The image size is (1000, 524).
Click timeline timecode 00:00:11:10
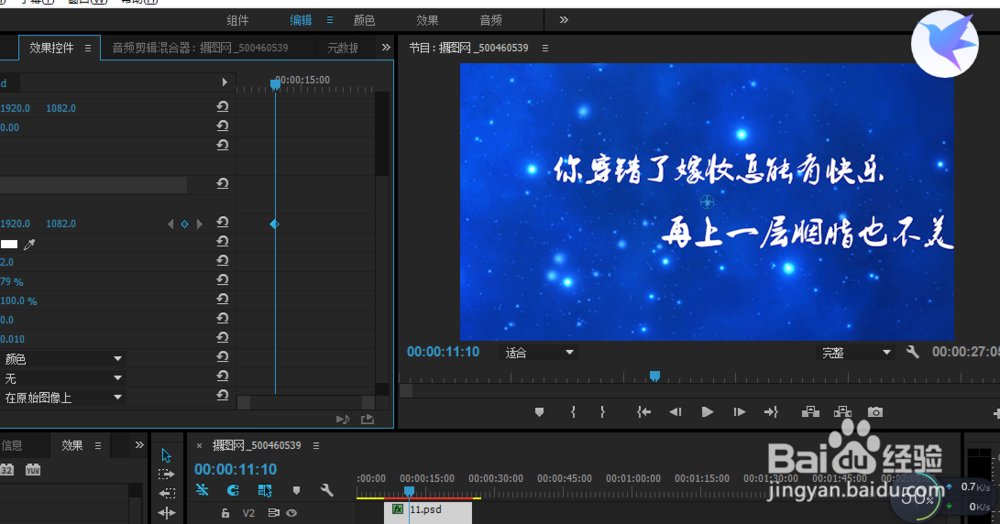click(235, 469)
